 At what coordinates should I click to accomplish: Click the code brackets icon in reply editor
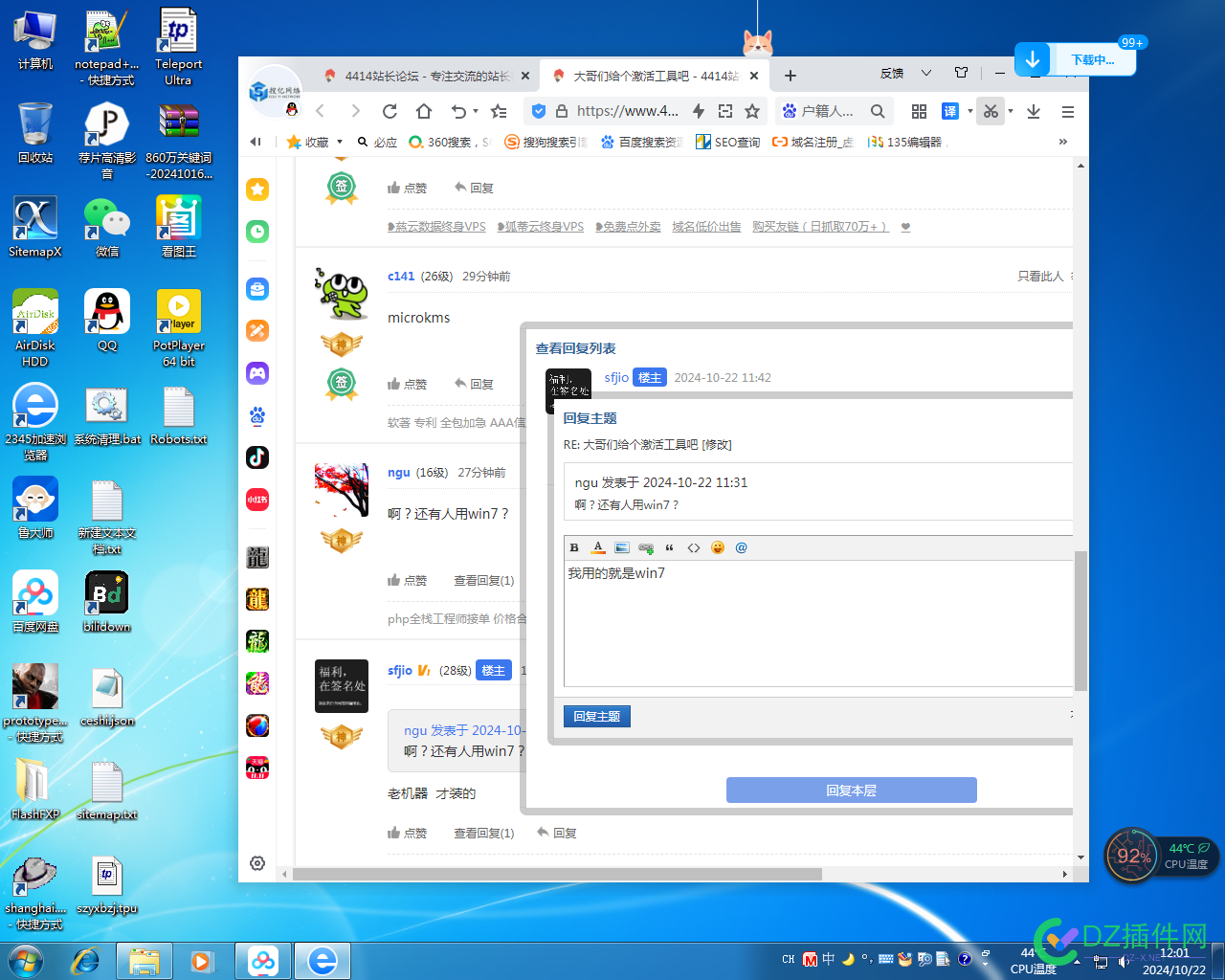click(694, 547)
